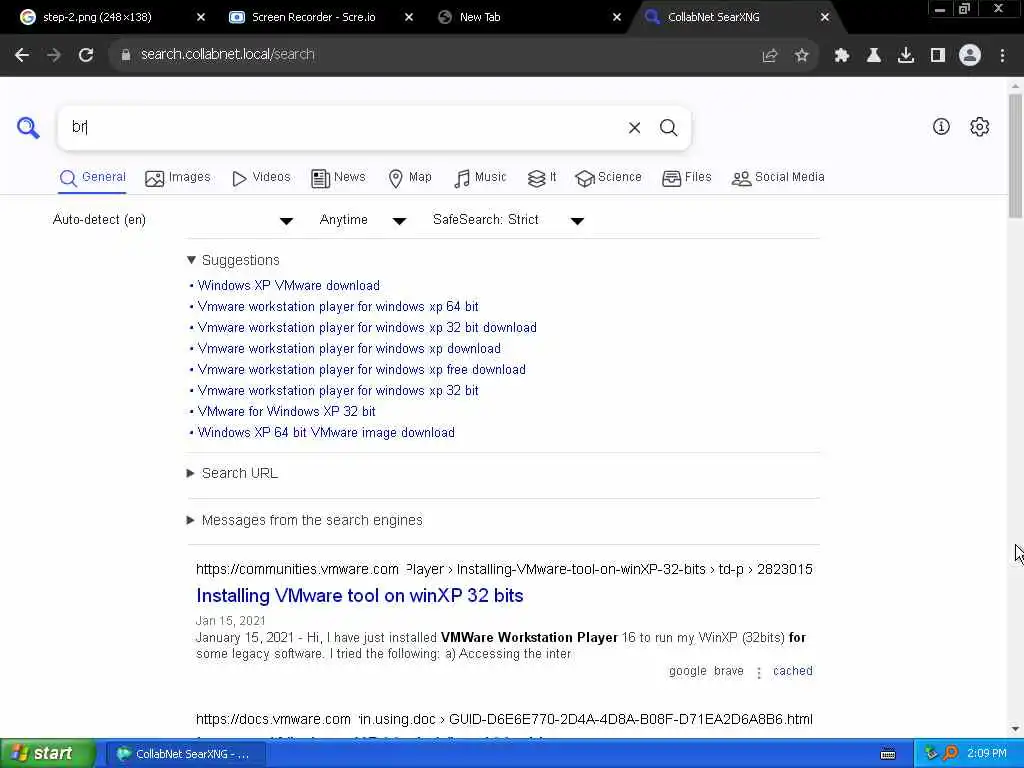Switch to Files category
This screenshot has height=768, width=1024.
pyautogui.click(x=687, y=178)
